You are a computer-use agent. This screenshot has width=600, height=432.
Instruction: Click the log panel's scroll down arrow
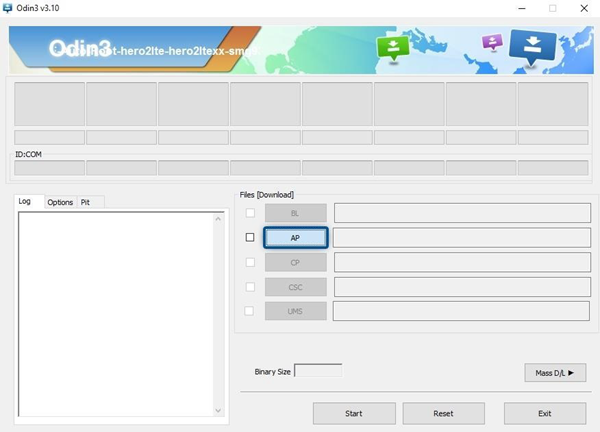220,409
